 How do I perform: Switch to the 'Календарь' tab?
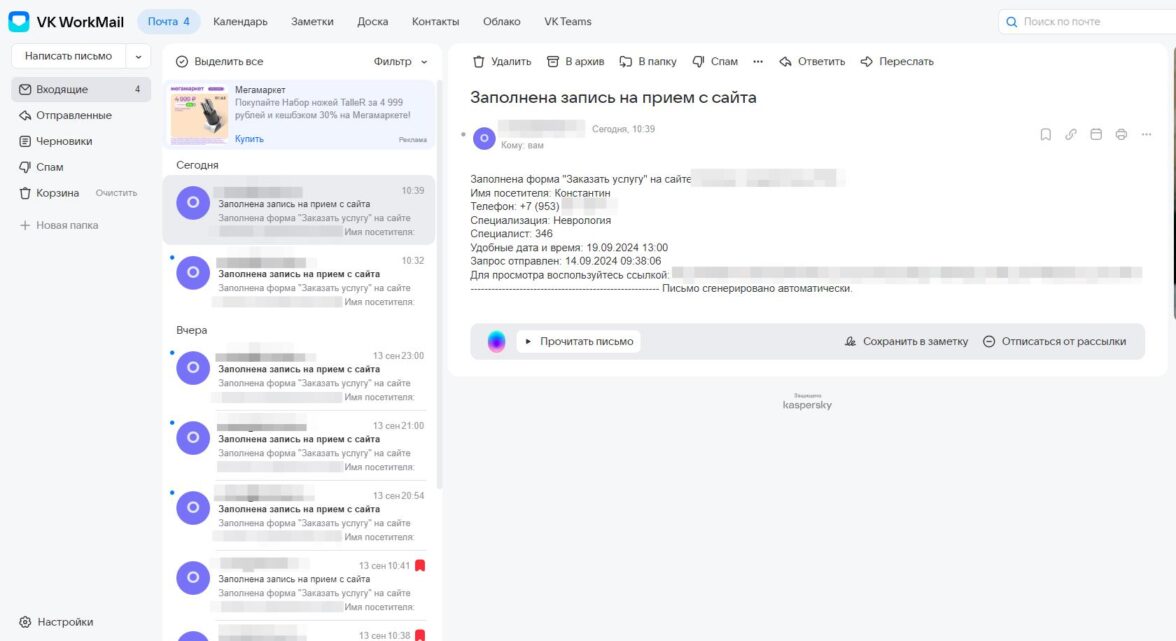240,21
